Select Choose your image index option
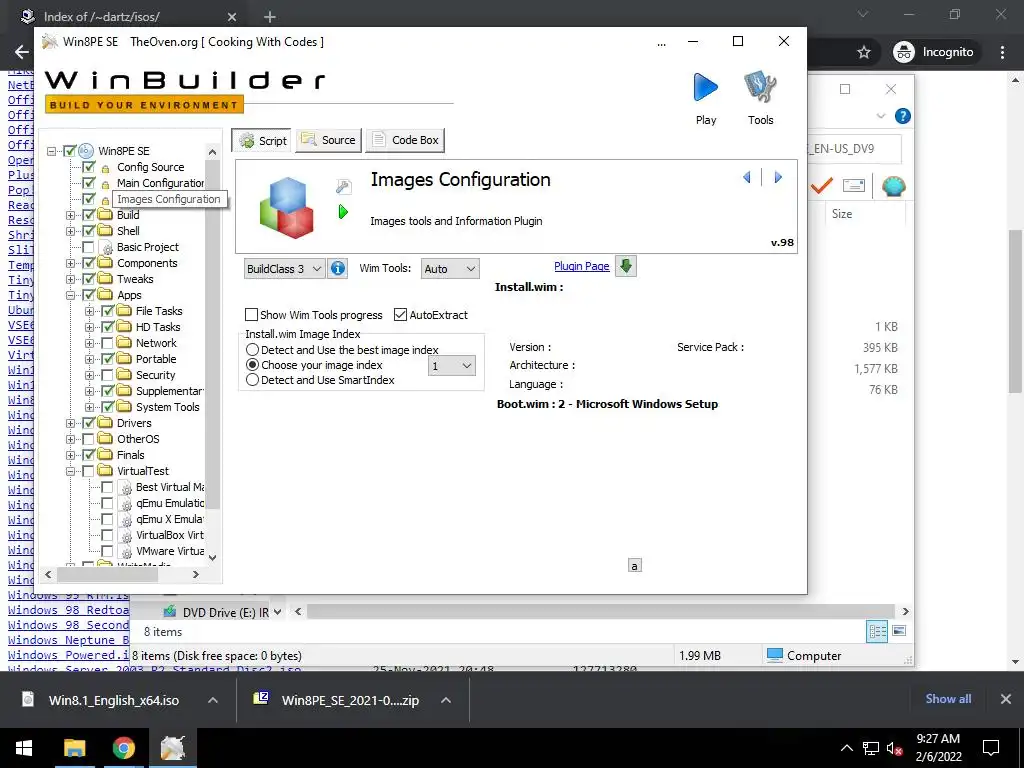 252,365
